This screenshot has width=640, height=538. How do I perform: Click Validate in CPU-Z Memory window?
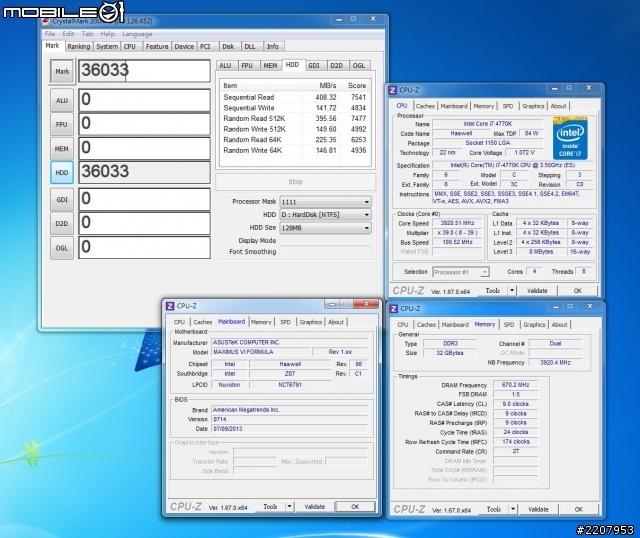[538, 509]
